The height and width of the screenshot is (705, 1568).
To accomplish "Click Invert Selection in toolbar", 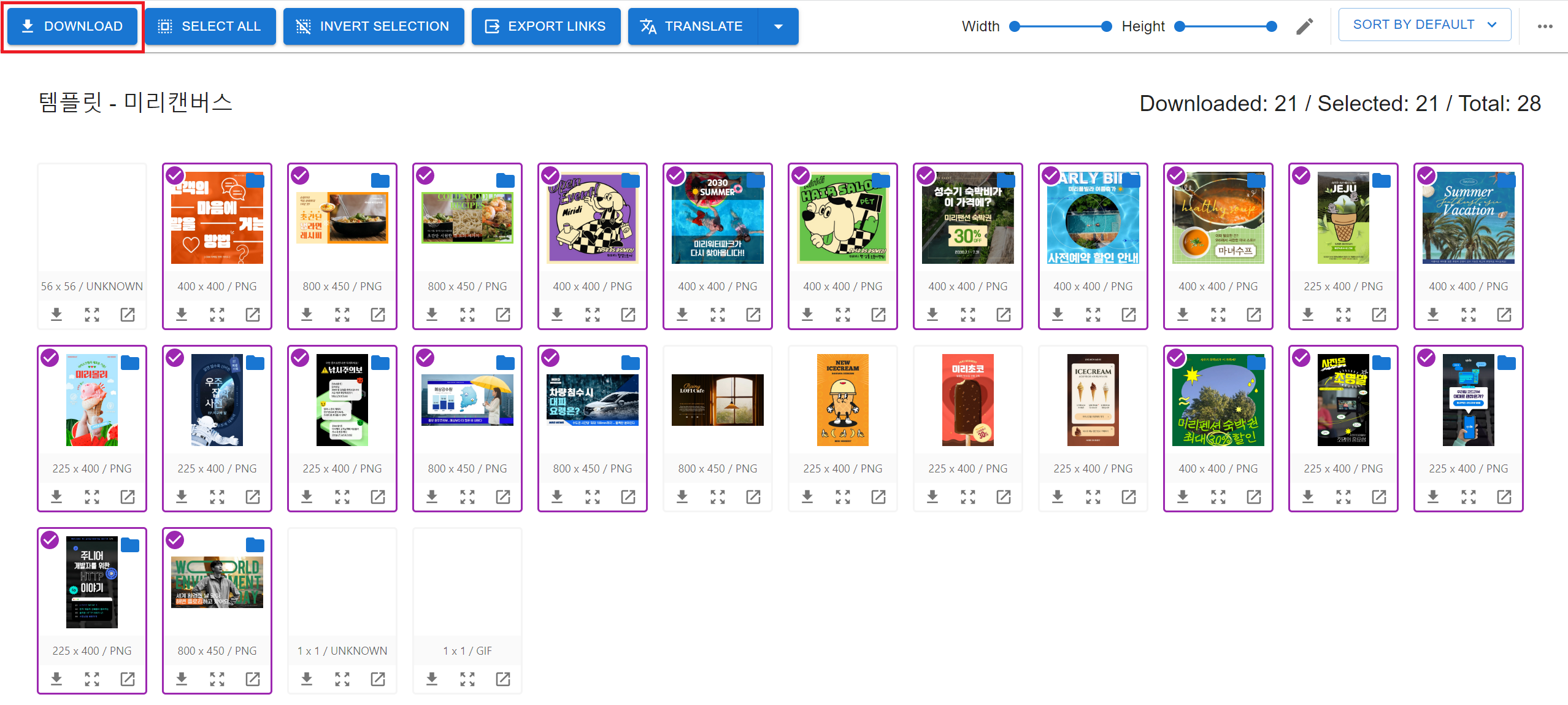I will (373, 26).
